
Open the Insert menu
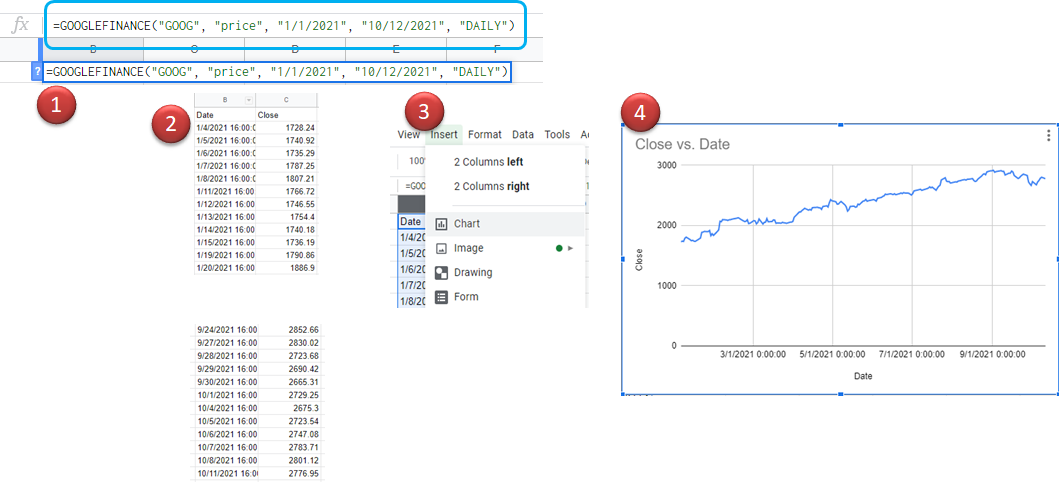[x=444, y=134]
